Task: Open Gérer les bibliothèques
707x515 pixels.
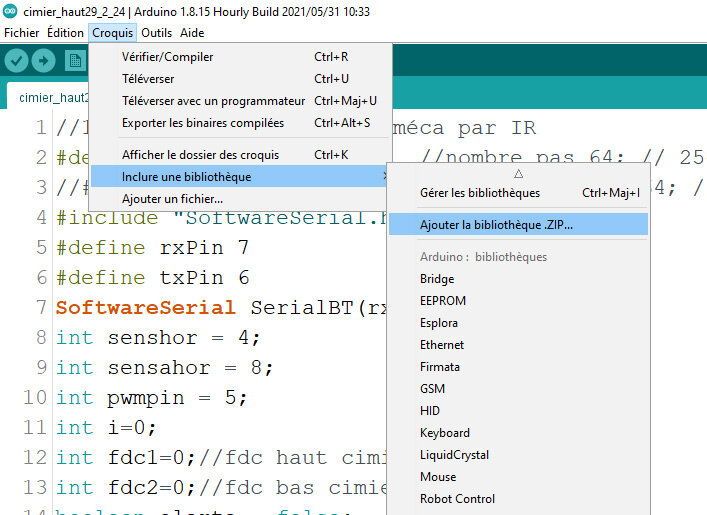Action: [x=518, y=193]
